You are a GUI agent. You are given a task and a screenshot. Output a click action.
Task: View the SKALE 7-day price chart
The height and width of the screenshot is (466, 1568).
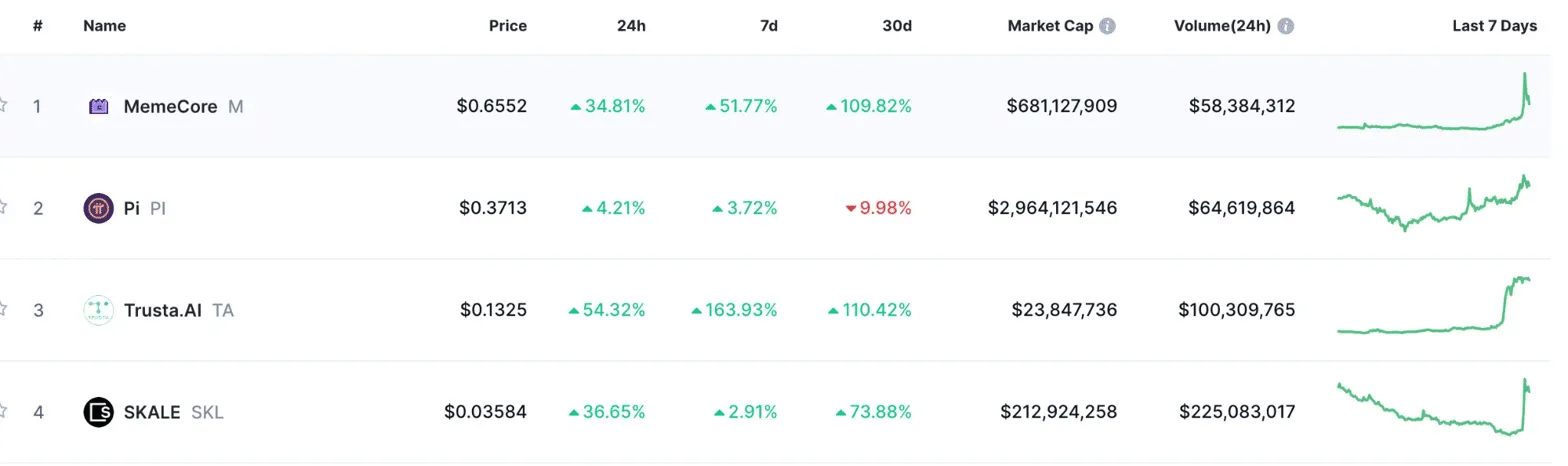pos(1434,408)
